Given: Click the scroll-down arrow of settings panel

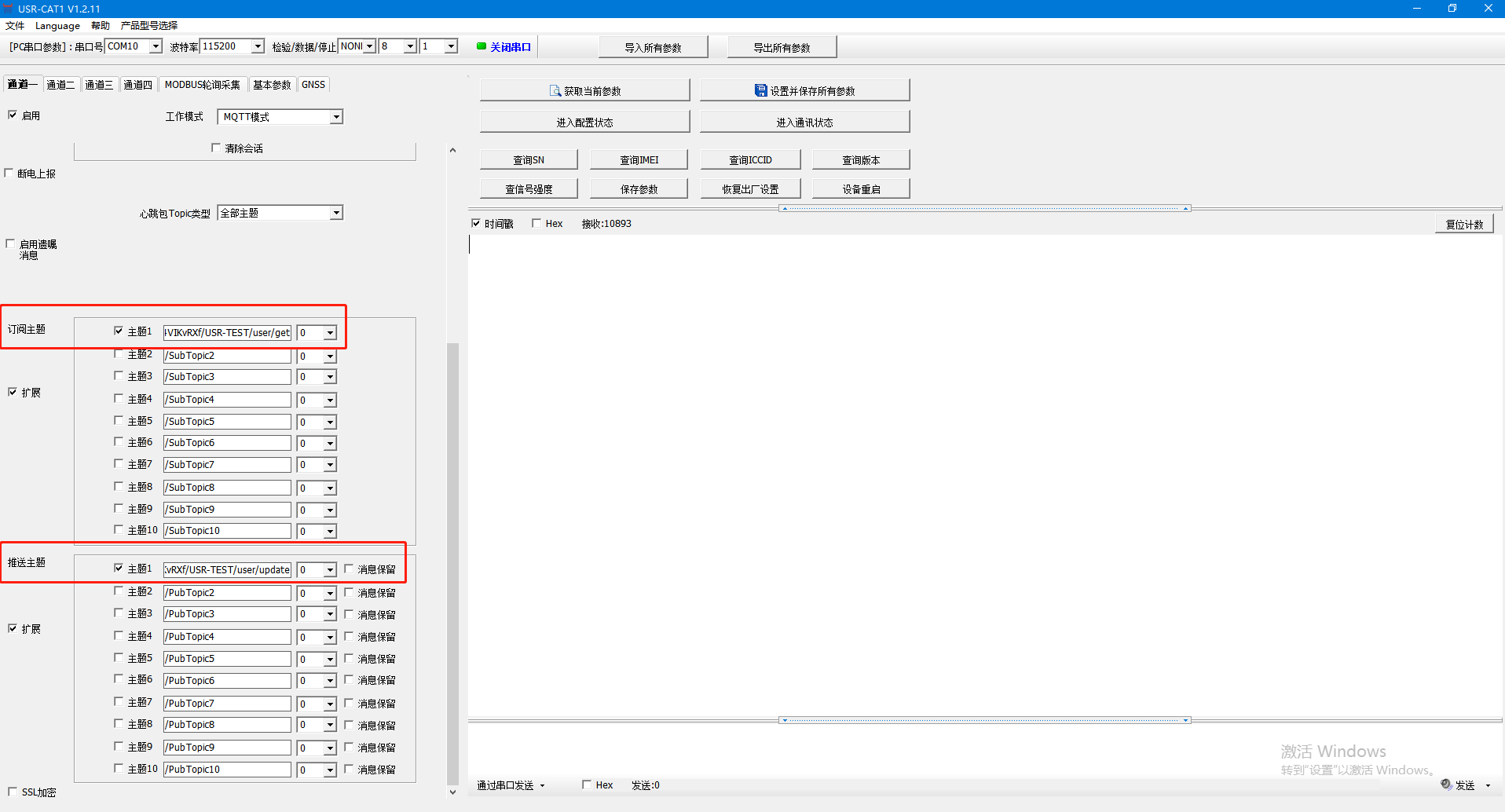Looking at the screenshot, I should [x=452, y=792].
